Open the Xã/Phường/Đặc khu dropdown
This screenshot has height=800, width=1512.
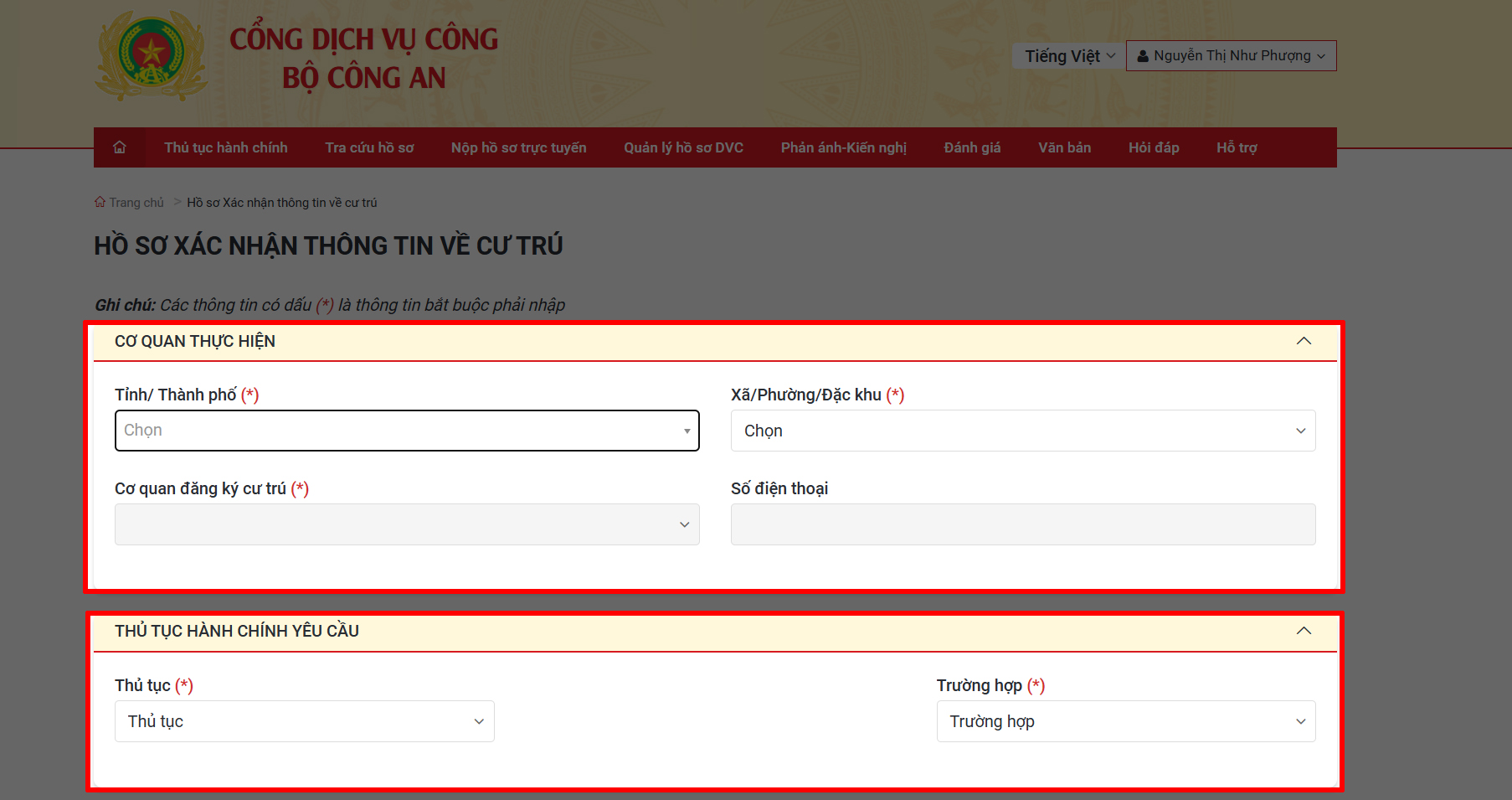tap(1022, 430)
